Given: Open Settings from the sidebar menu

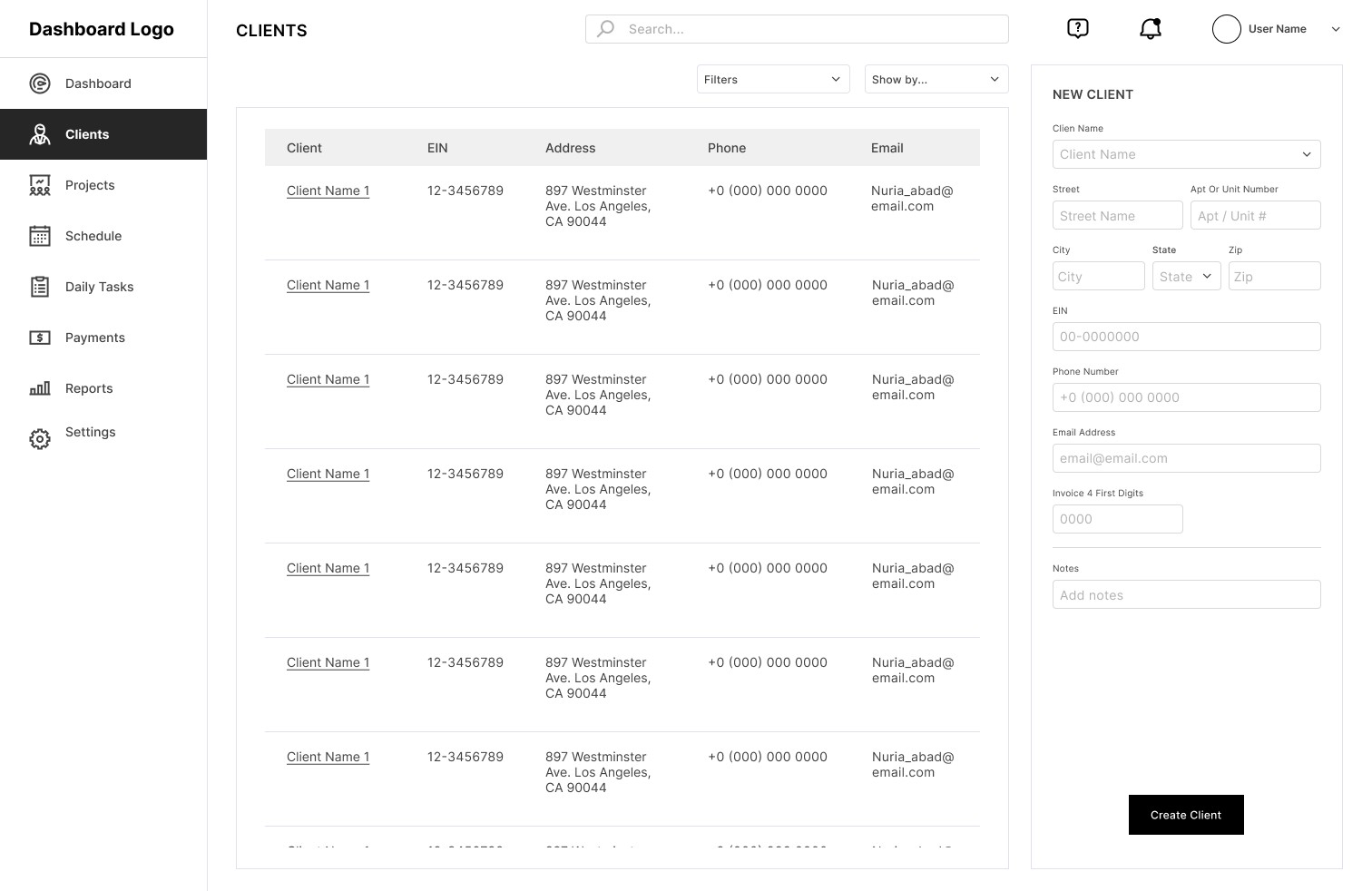Looking at the screenshot, I should click(91, 432).
